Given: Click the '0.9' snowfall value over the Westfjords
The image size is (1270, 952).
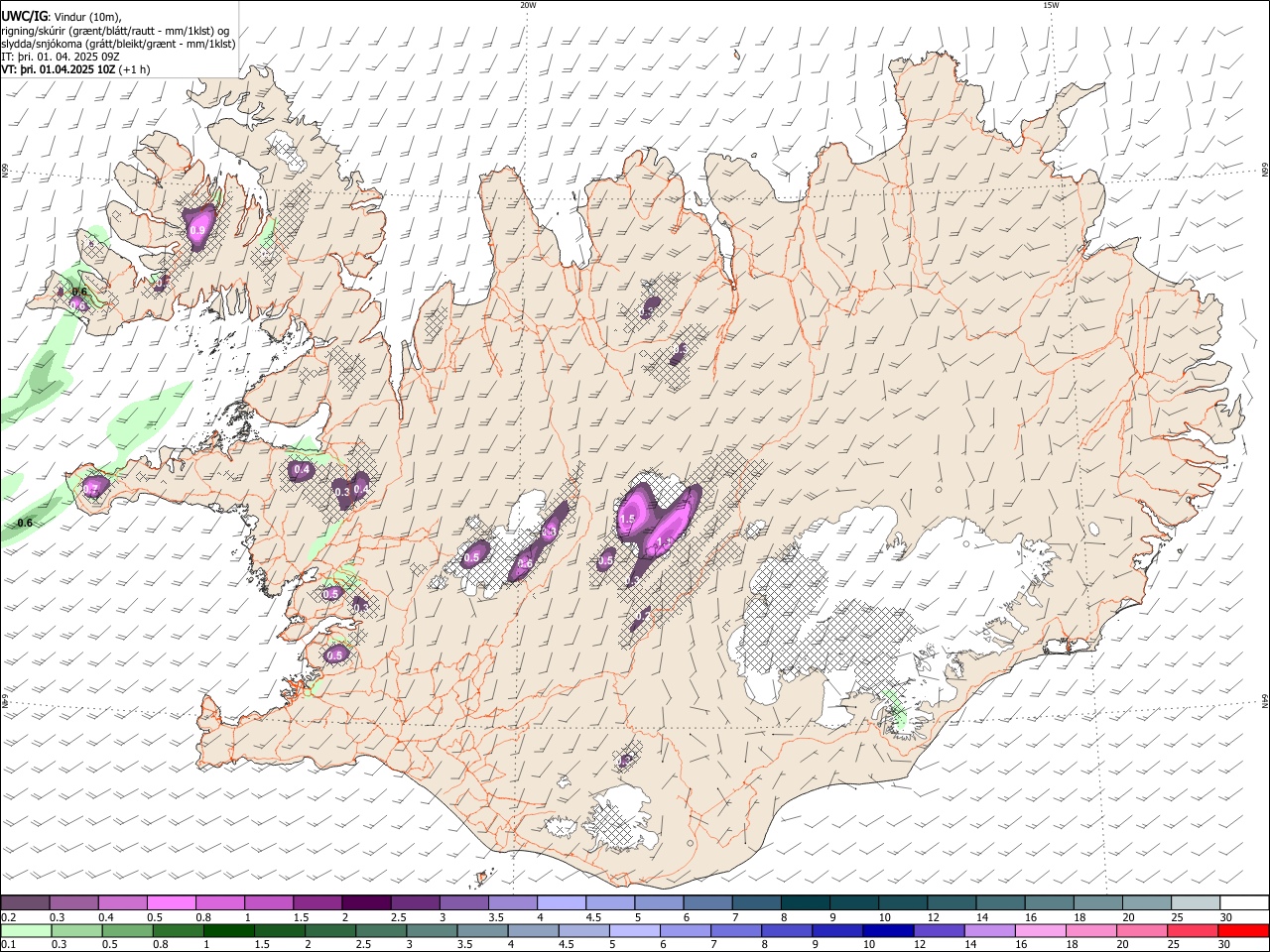Looking at the screenshot, I should click(197, 230).
